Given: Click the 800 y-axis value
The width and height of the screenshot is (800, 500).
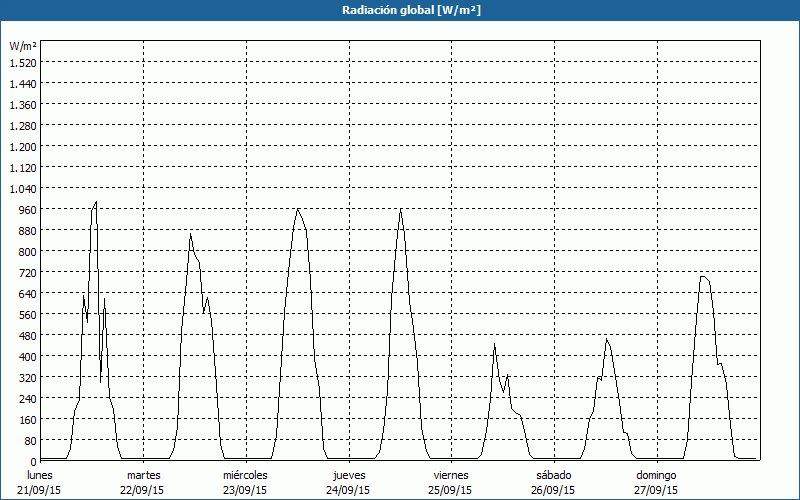Looking at the screenshot, I should [x=29, y=252].
